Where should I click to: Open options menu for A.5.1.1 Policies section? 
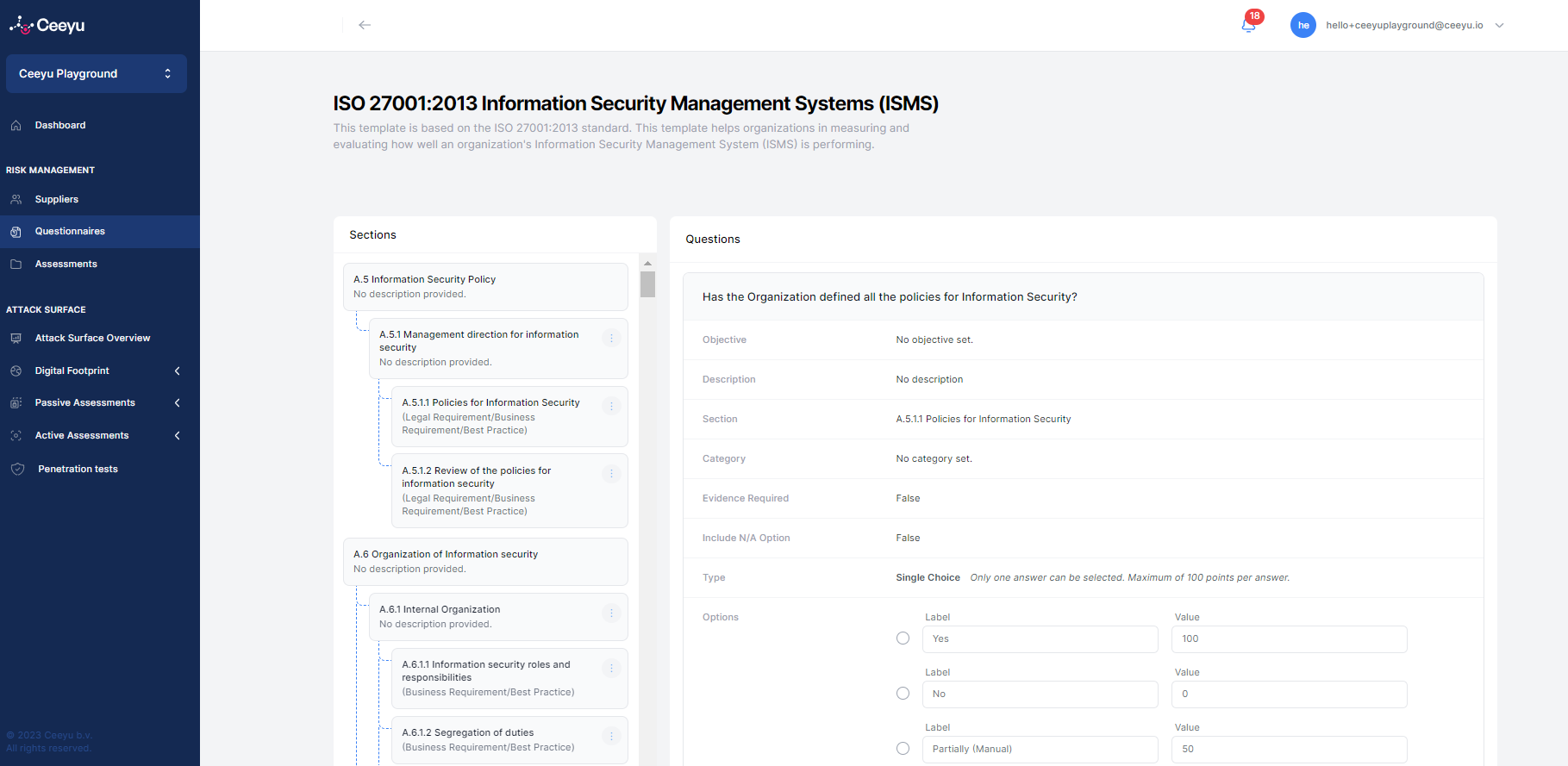611,406
